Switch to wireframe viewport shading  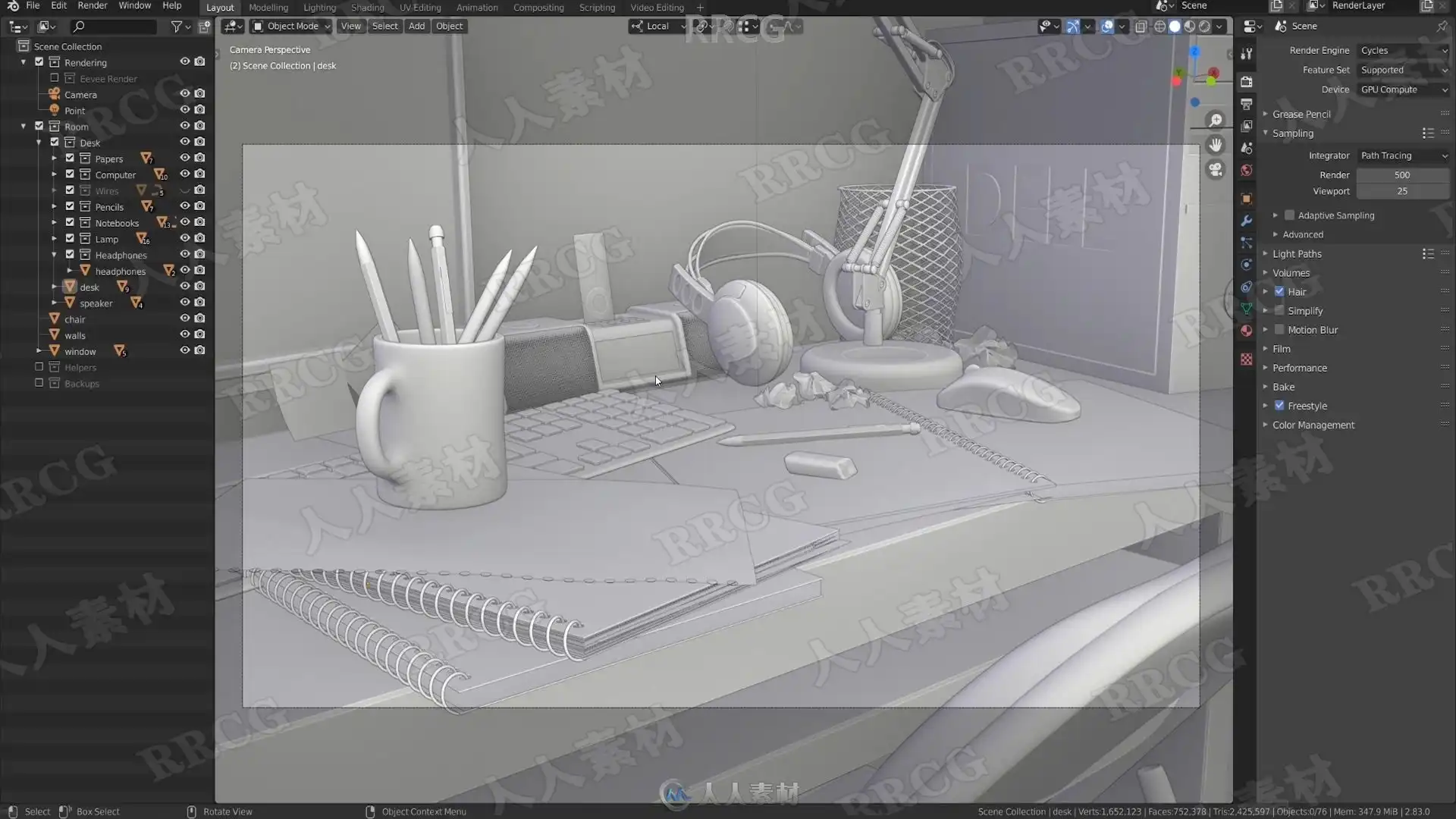(x=1159, y=27)
